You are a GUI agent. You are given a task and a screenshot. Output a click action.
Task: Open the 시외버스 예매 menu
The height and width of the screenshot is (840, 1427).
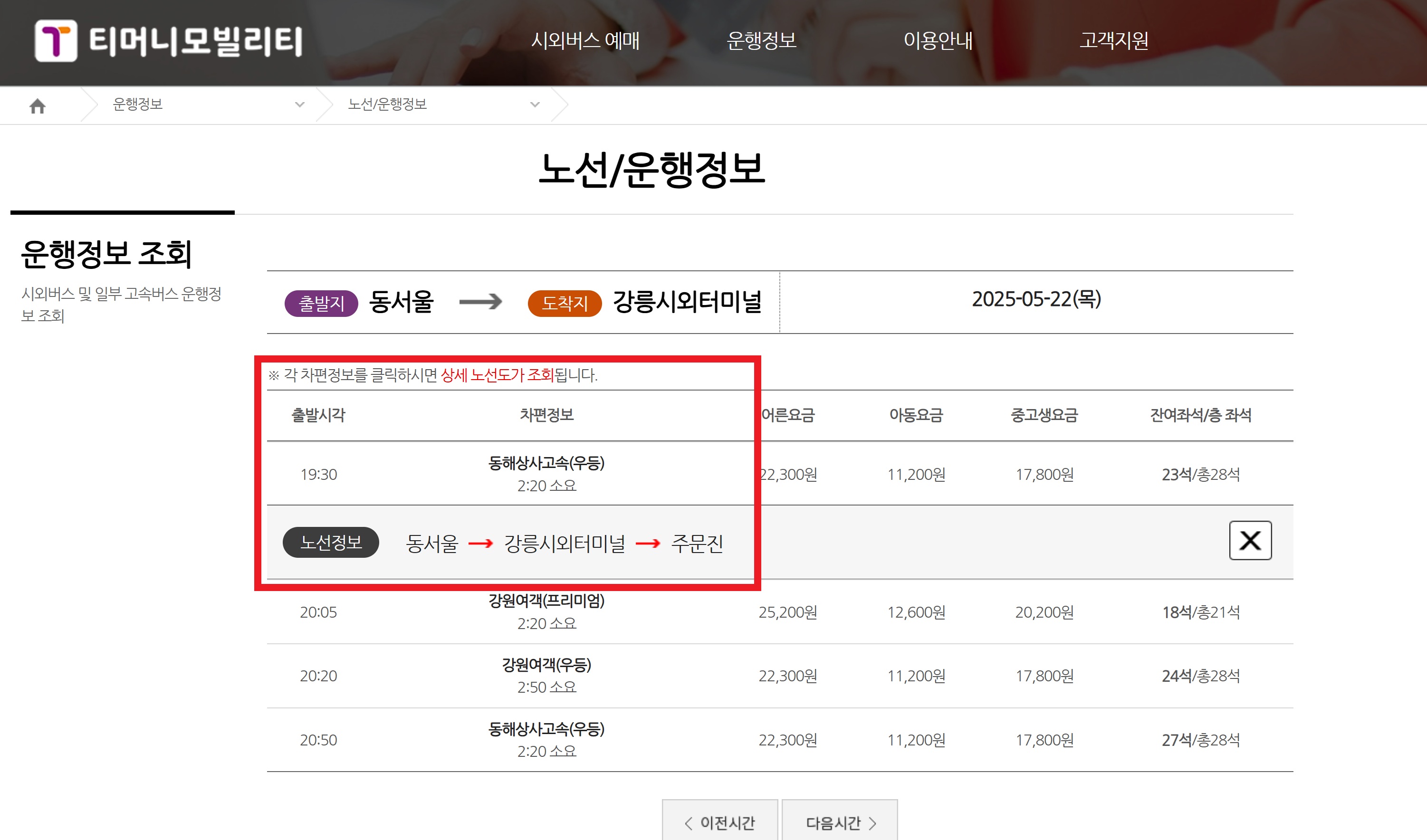click(x=585, y=41)
